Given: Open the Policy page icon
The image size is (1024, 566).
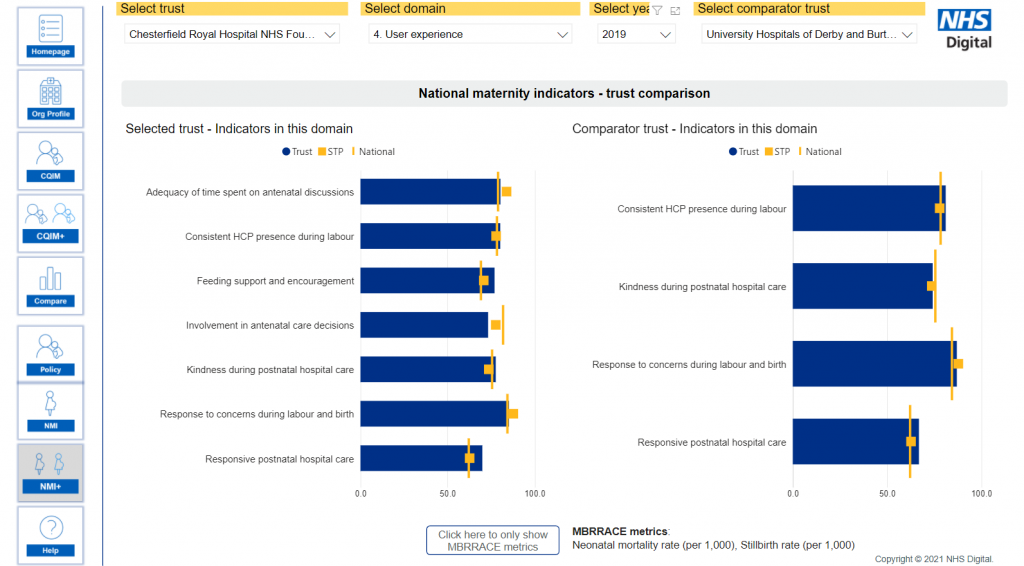Looking at the screenshot, I should click(x=50, y=353).
